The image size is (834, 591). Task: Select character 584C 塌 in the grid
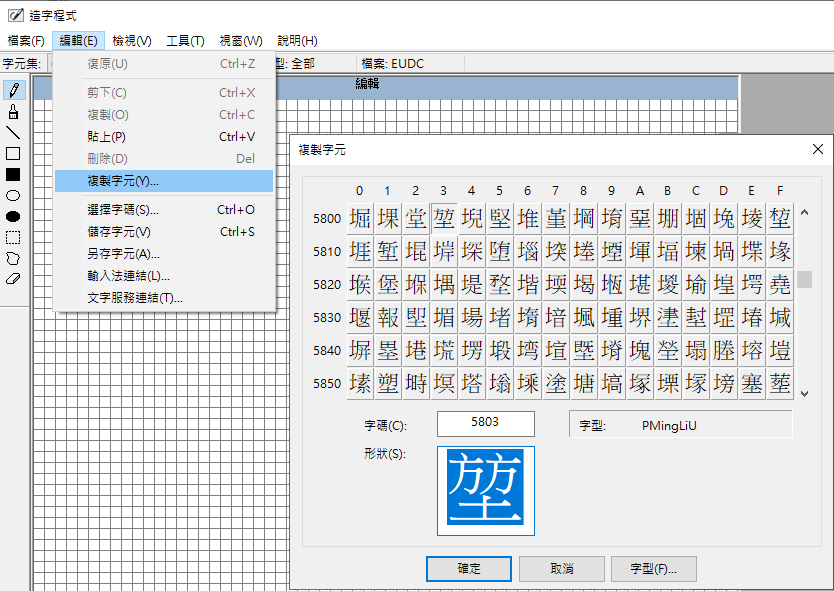pyautogui.click(x=696, y=350)
